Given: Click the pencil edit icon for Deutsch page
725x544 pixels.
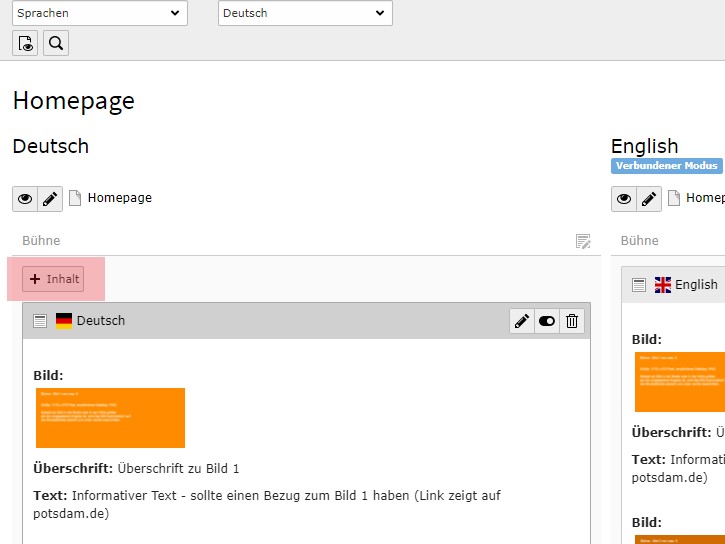Looking at the screenshot, I should [50, 198].
